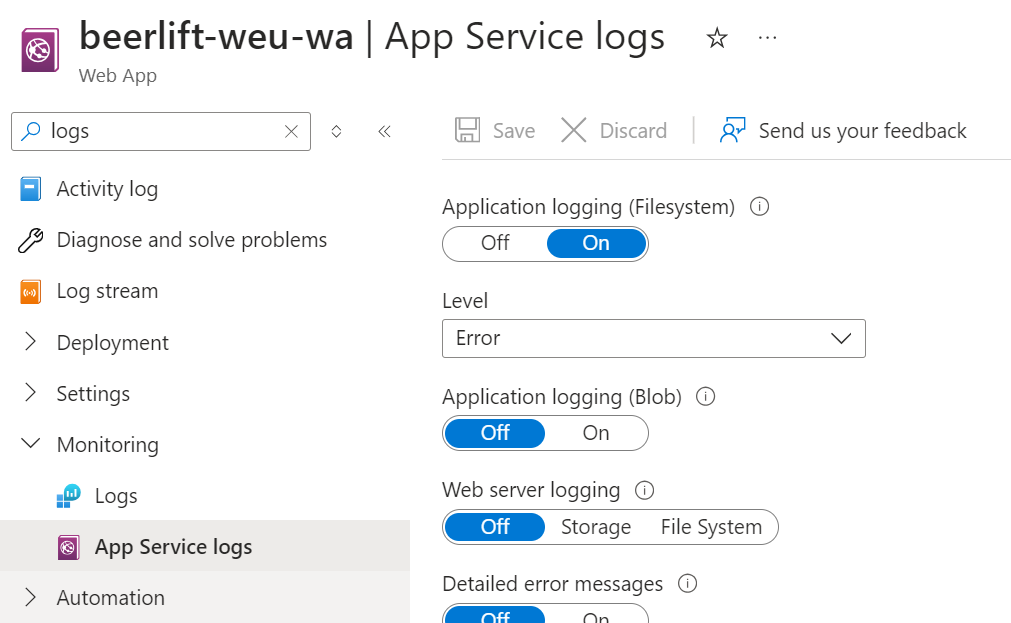
Task: Click the ellipsis beside the page title
Action: [767, 37]
